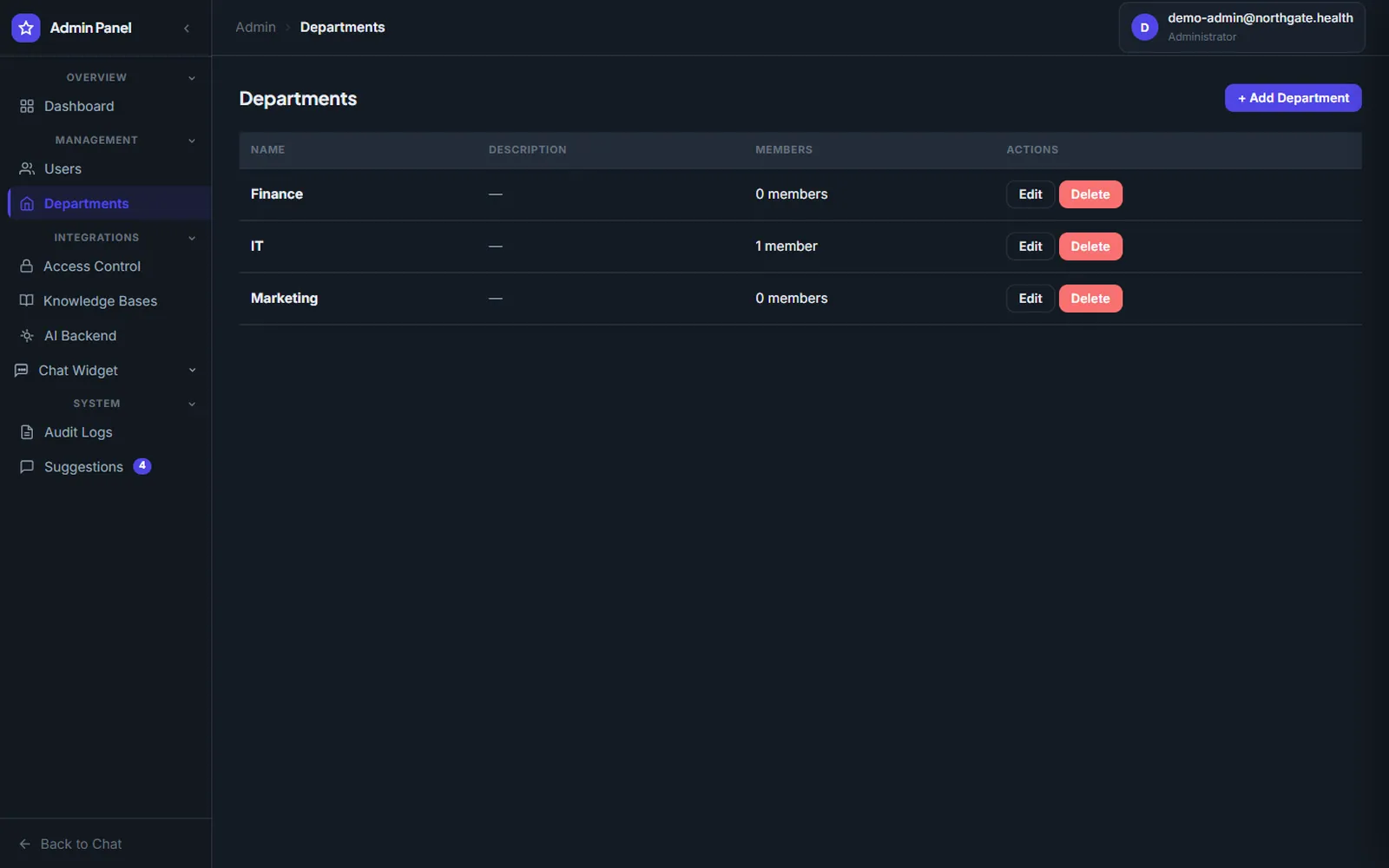Screen dimensions: 1389x868
Task: Collapse the Management section chevron
Action: point(192,141)
